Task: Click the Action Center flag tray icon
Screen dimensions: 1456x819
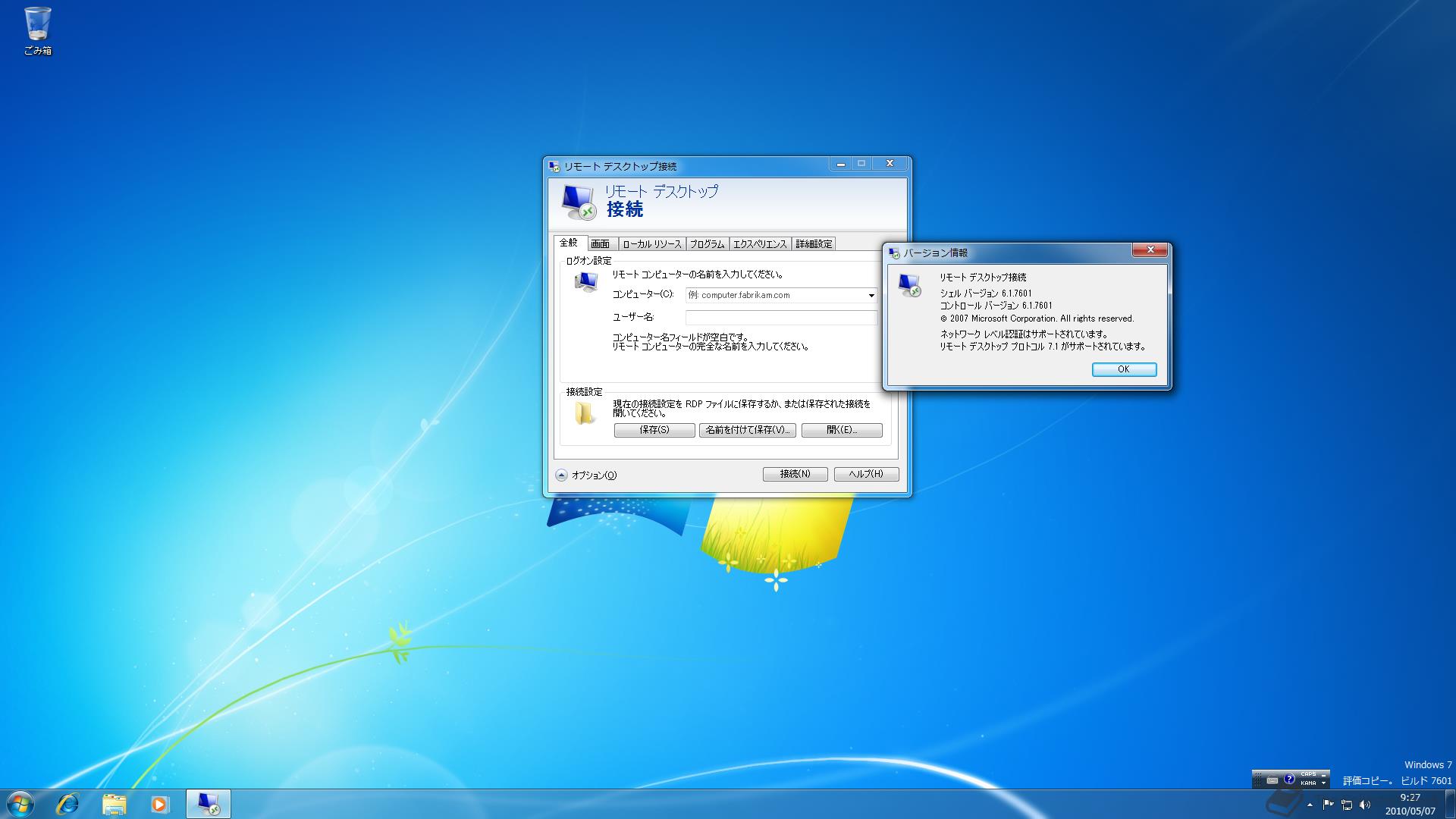Action: (x=1328, y=805)
